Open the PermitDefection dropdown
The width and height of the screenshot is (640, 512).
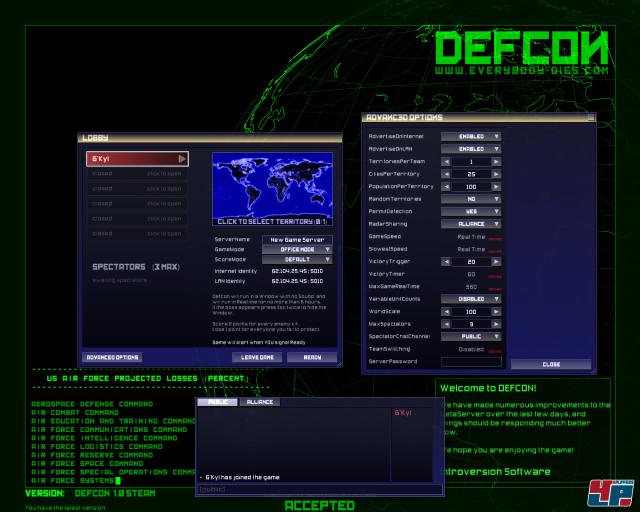click(471, 211)
